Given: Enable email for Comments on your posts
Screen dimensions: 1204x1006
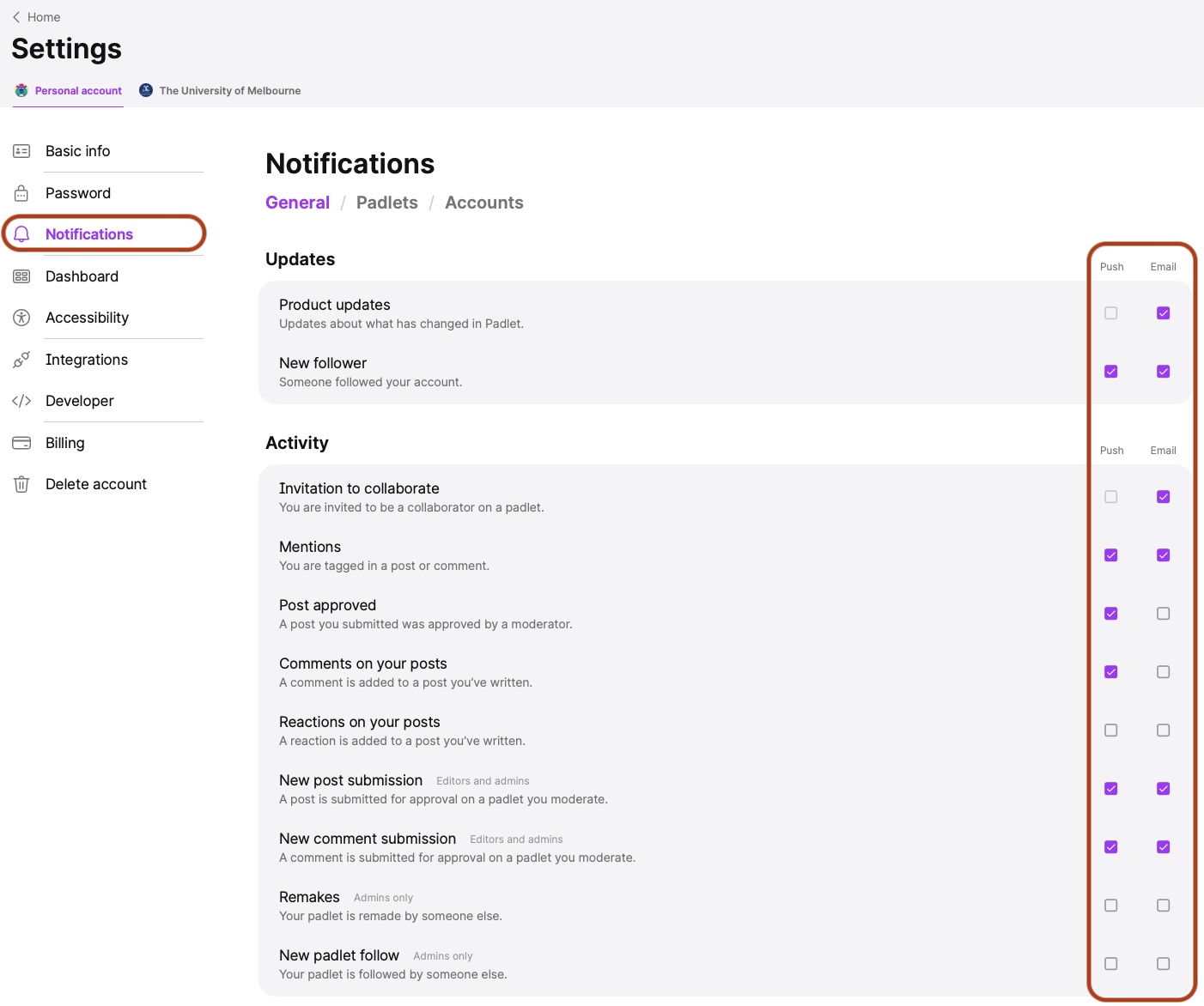Looking at the screenshot, I should click(x=1164, y=672).
